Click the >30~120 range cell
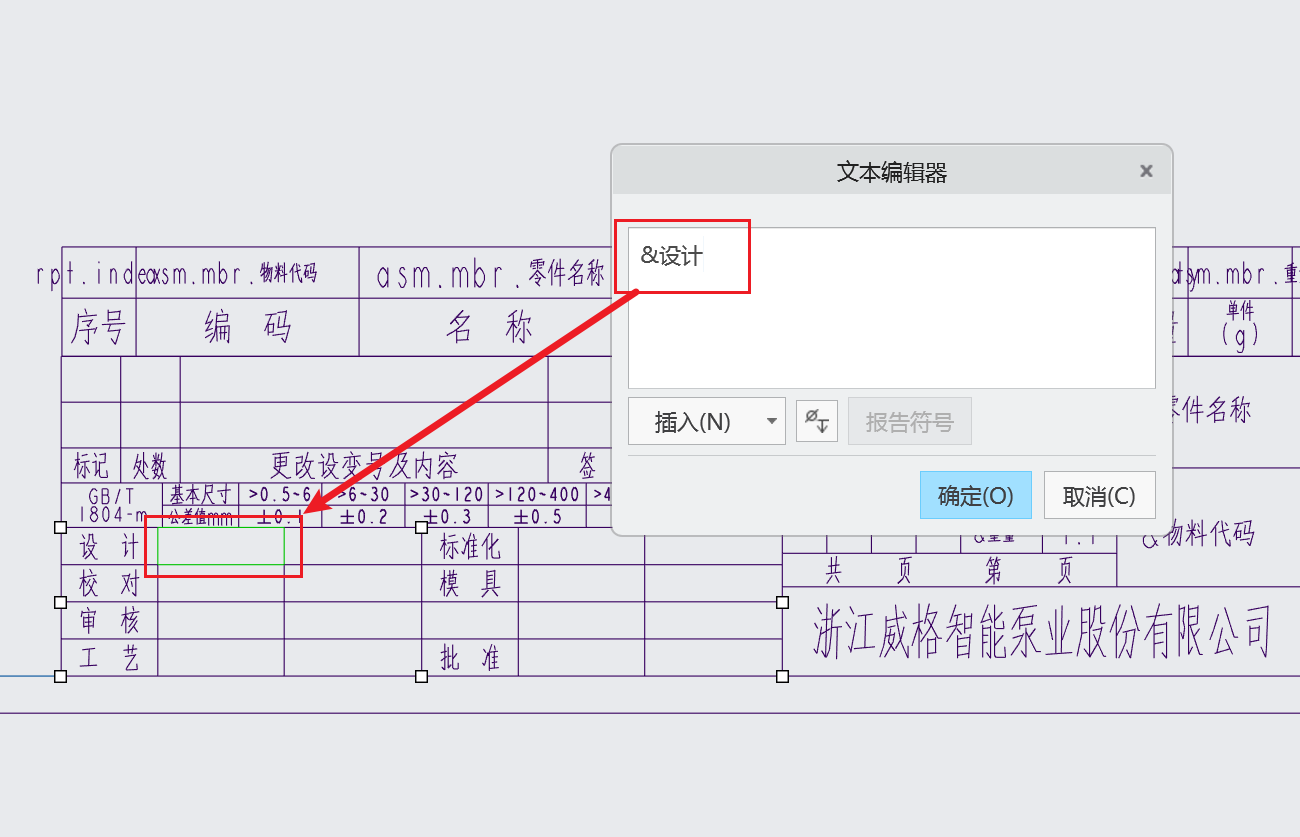 pyautogui.click(x=447, y=494)
